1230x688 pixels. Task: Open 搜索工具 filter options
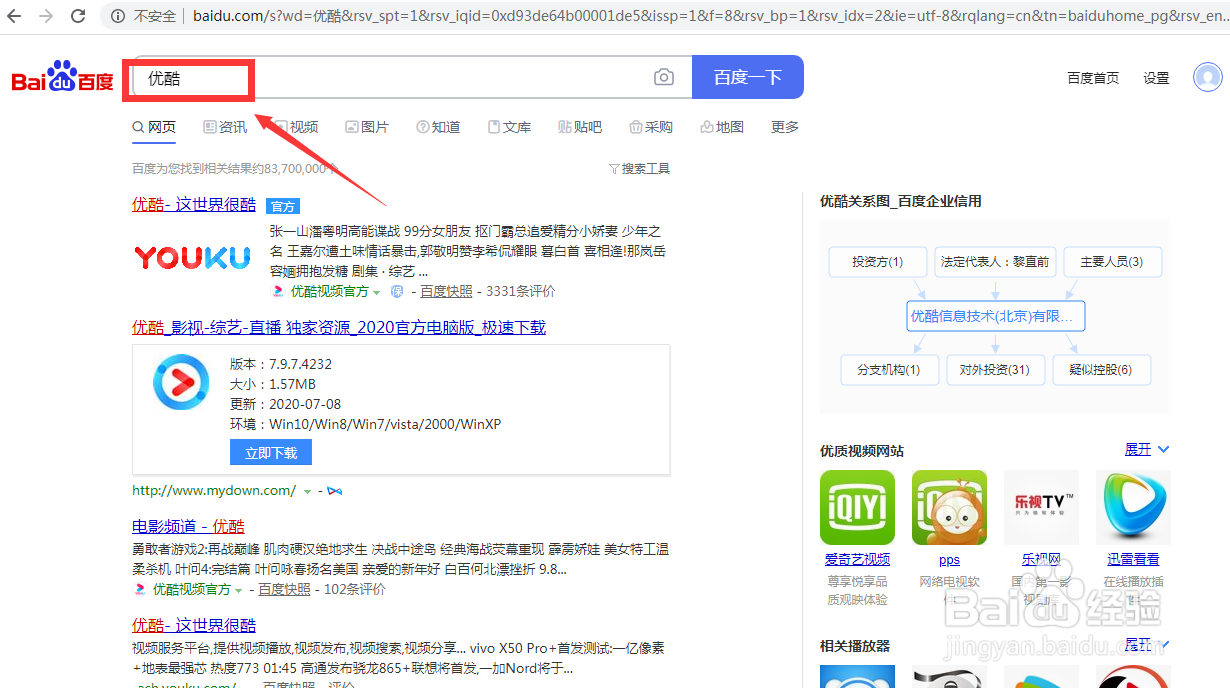(x=639, y=169)
